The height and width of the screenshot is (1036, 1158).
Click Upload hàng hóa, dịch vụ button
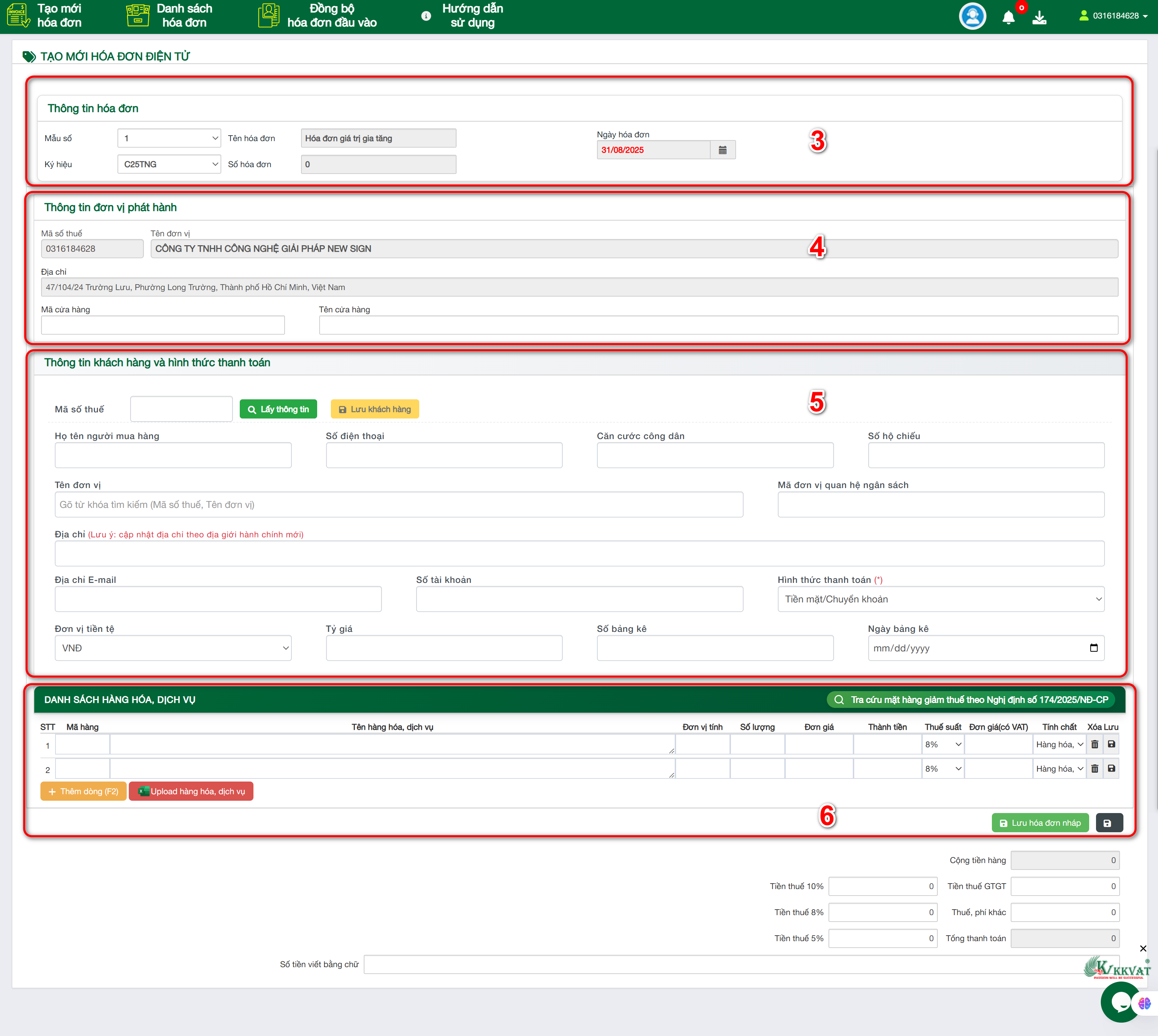tap(191, 792)
